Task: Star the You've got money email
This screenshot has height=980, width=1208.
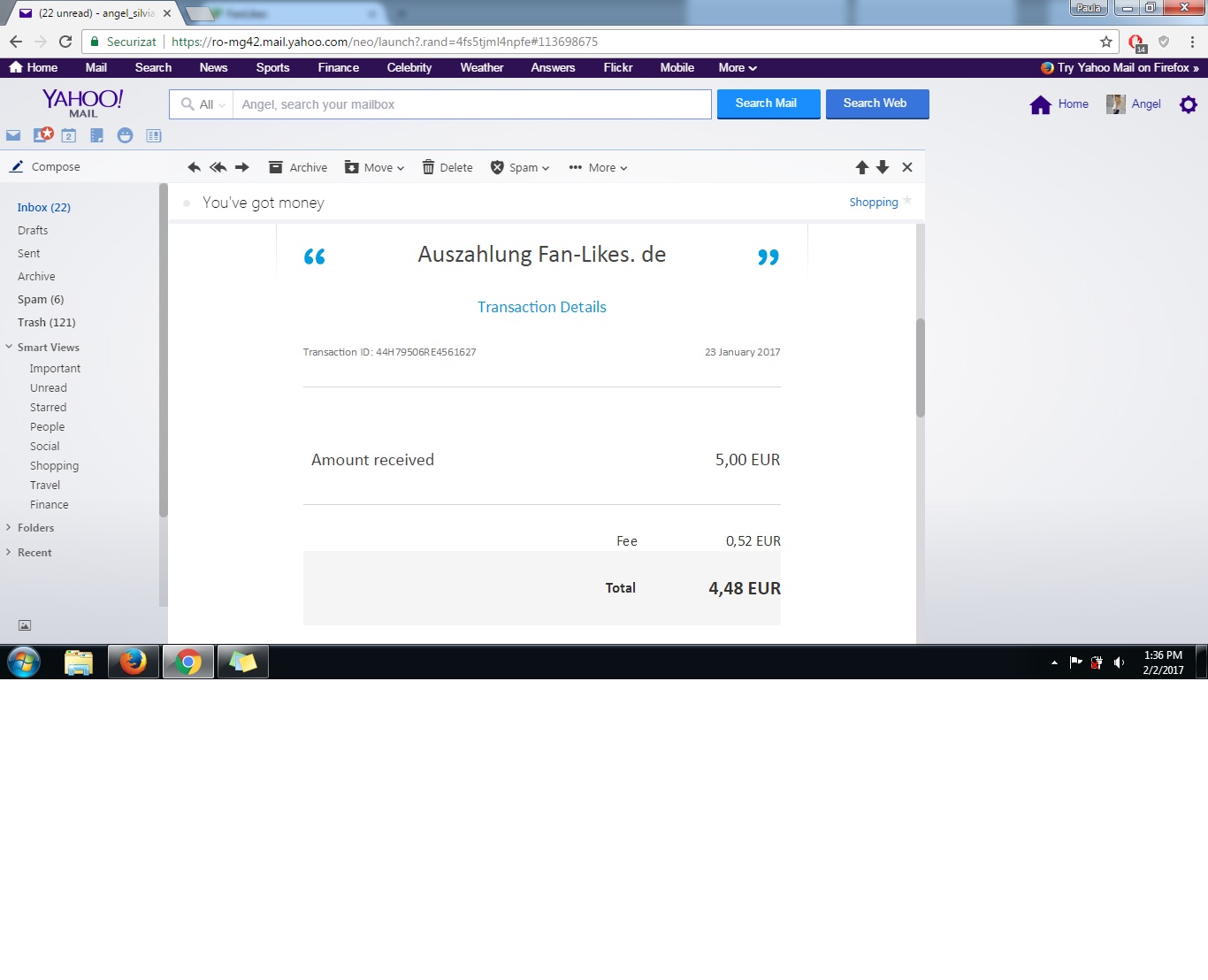Action: tap(907, 201)
